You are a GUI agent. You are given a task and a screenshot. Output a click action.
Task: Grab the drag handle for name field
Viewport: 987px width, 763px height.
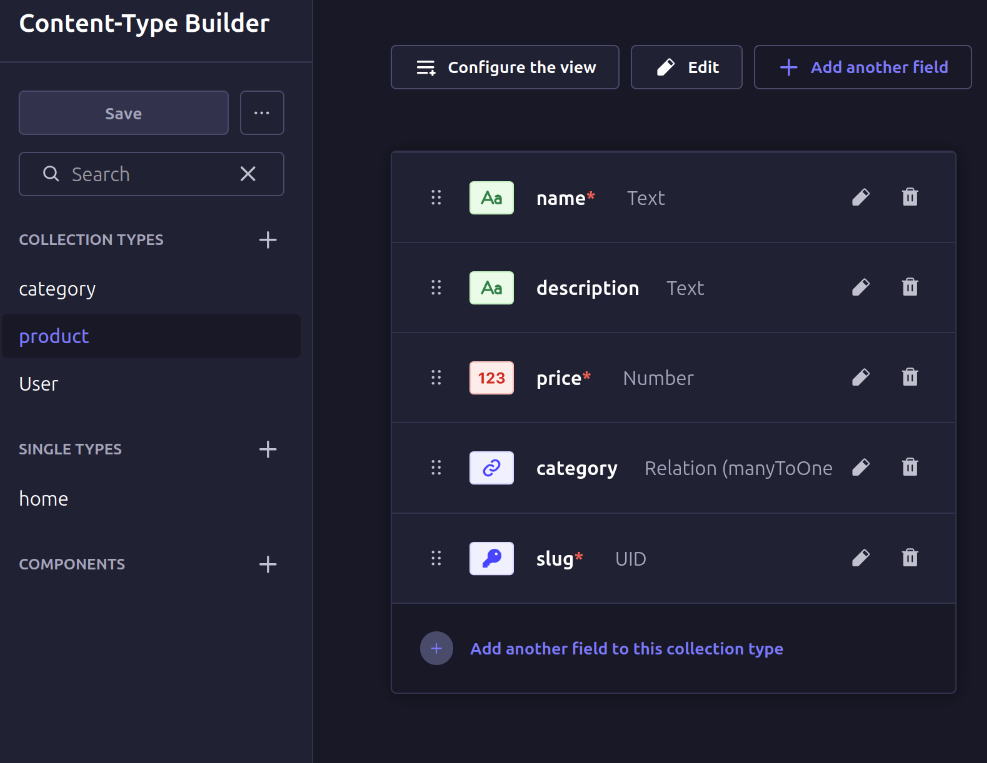point(436,197)
